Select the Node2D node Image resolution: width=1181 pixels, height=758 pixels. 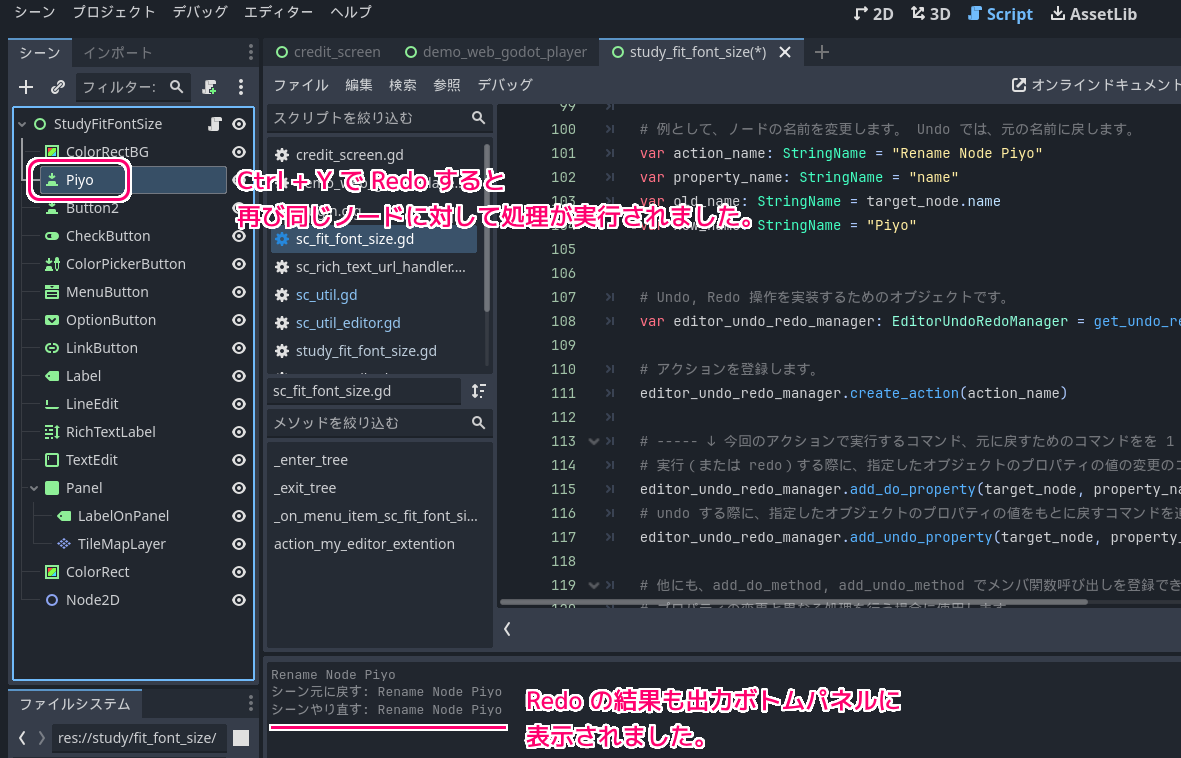pos(92,600)
